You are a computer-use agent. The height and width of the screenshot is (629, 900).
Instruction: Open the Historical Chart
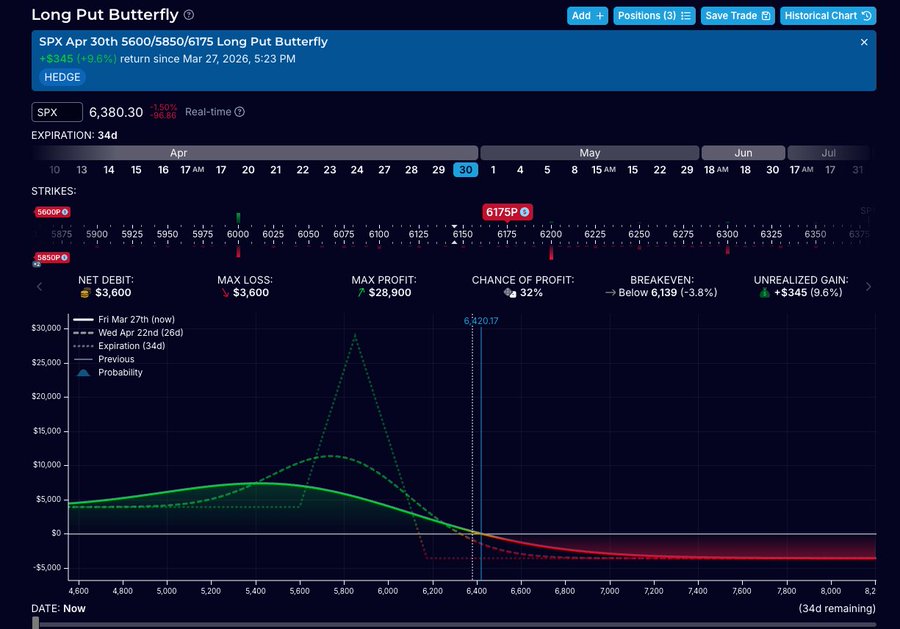828,15
